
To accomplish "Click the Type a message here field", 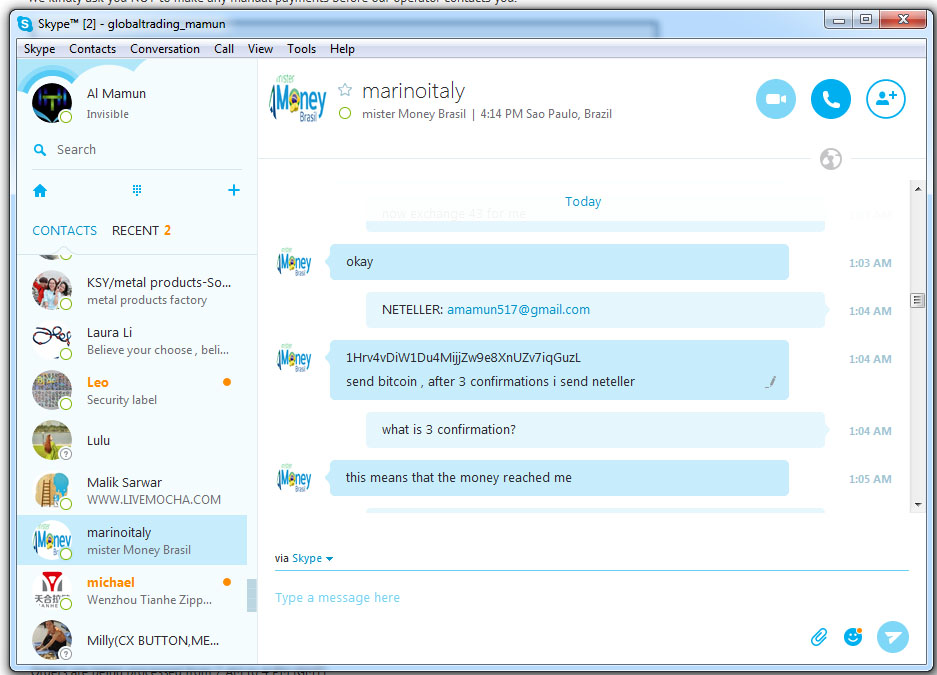I will point(592,598).
